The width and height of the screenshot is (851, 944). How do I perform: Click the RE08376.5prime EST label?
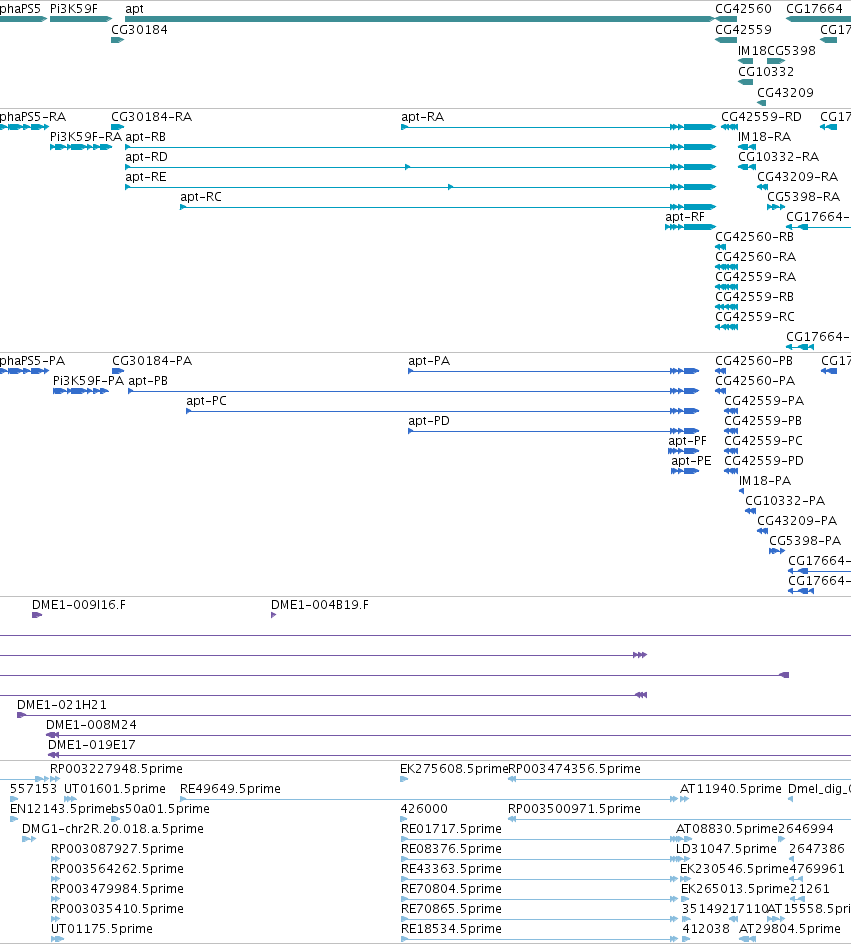pos(451,848)
